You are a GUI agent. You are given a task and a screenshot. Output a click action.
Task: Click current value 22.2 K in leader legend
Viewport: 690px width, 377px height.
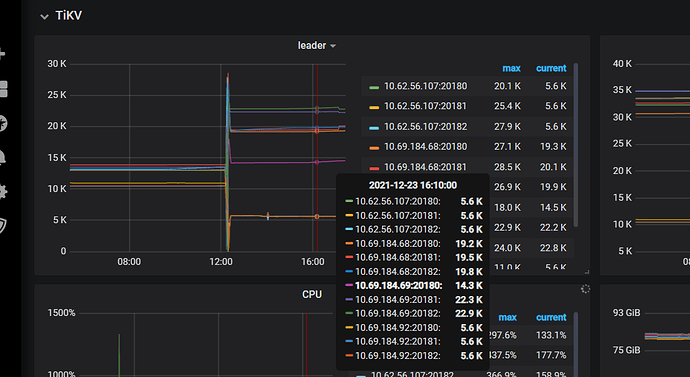click(x=553, y=228)
